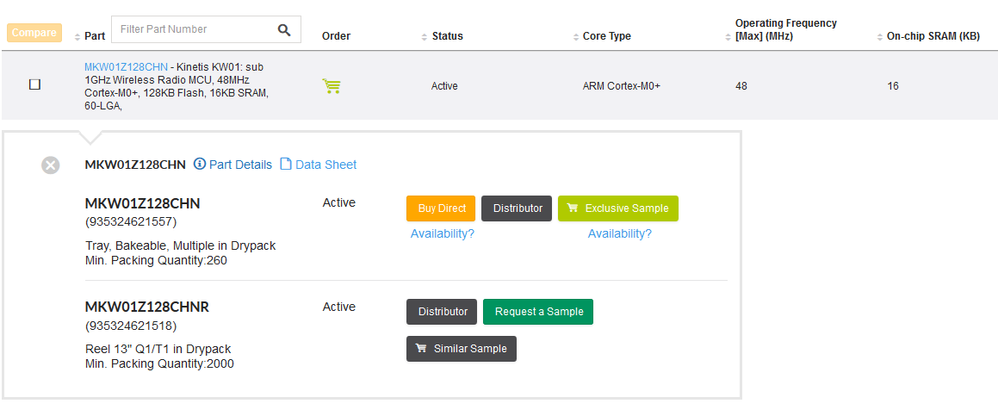Click the Exclusive Sample button
Screen dimensions: 998x404
tap(618, 208)
